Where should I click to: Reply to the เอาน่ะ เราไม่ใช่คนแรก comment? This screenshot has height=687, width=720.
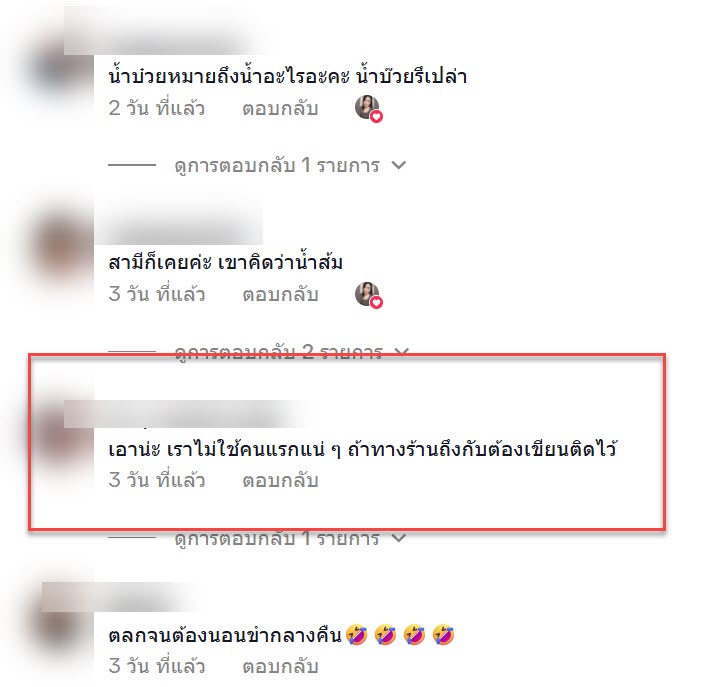280,481
